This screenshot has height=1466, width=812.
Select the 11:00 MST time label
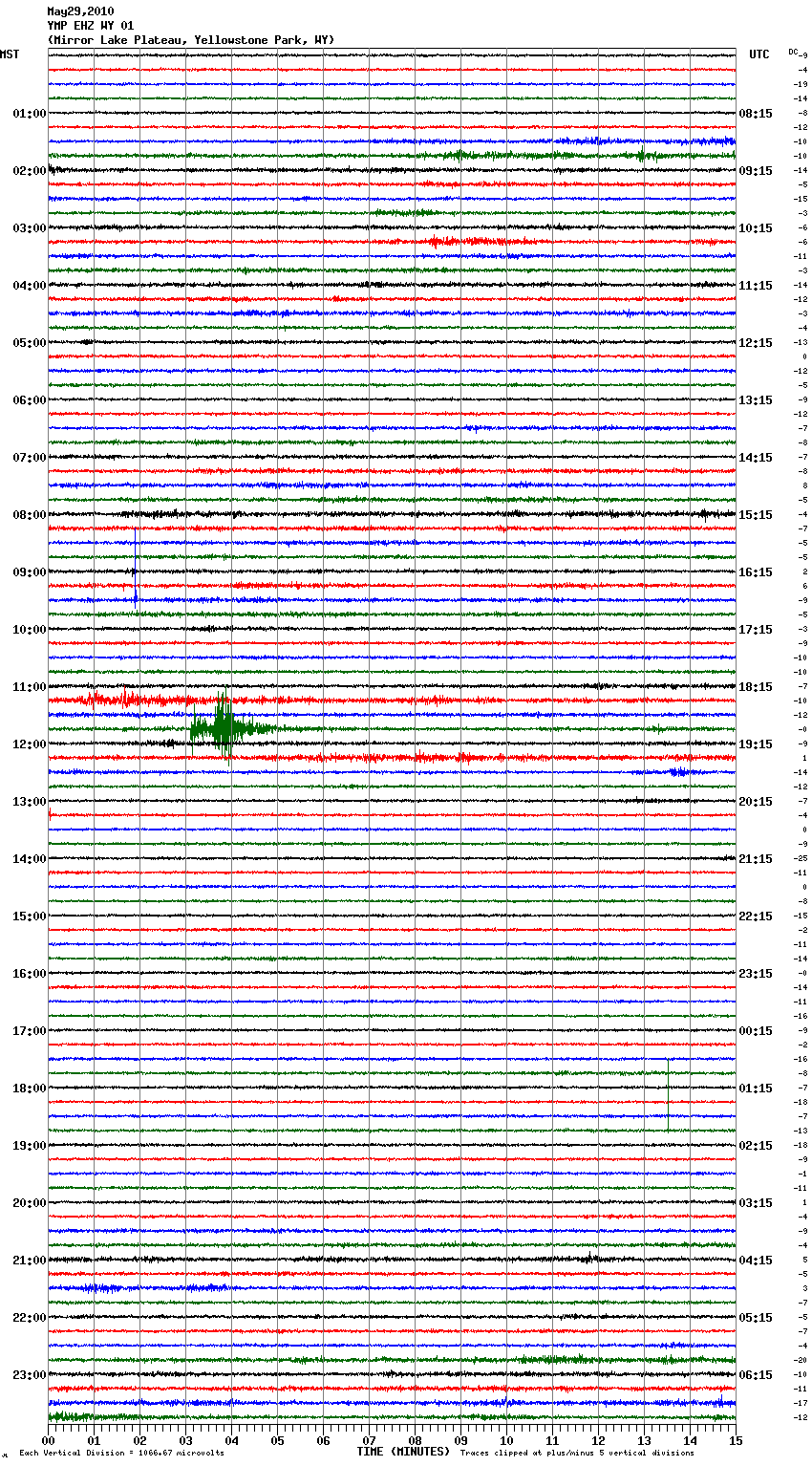tap(29, 687)
